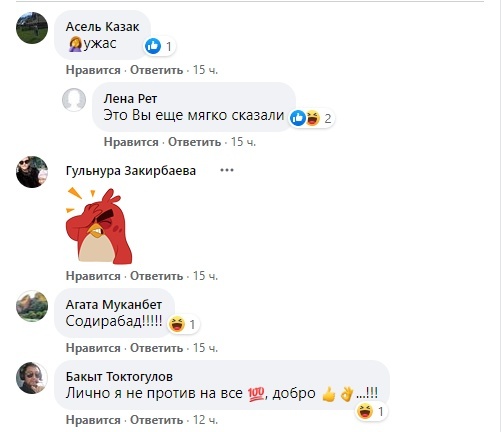This screenshot has height=432, width=501.
Task: Click the laughing reaction on Агата Муканбет's comment
Action: click(x=177, y=324)
